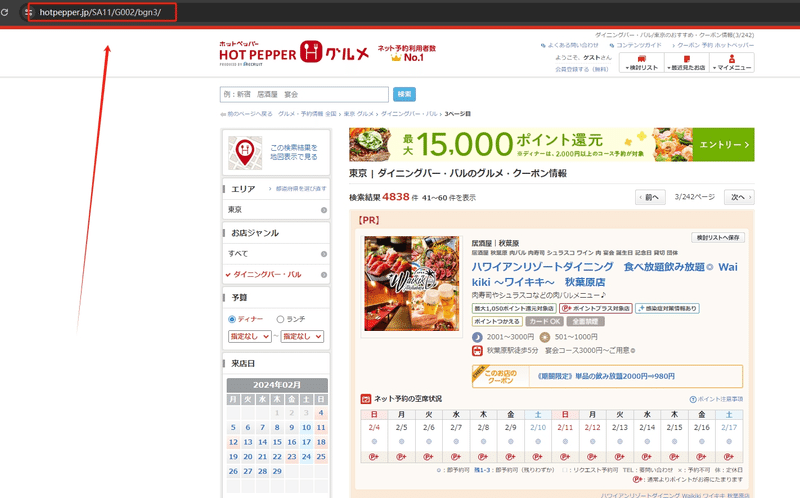Expand the 東京 area row
This screenshot has width=800, height=498.
point(277,210)
